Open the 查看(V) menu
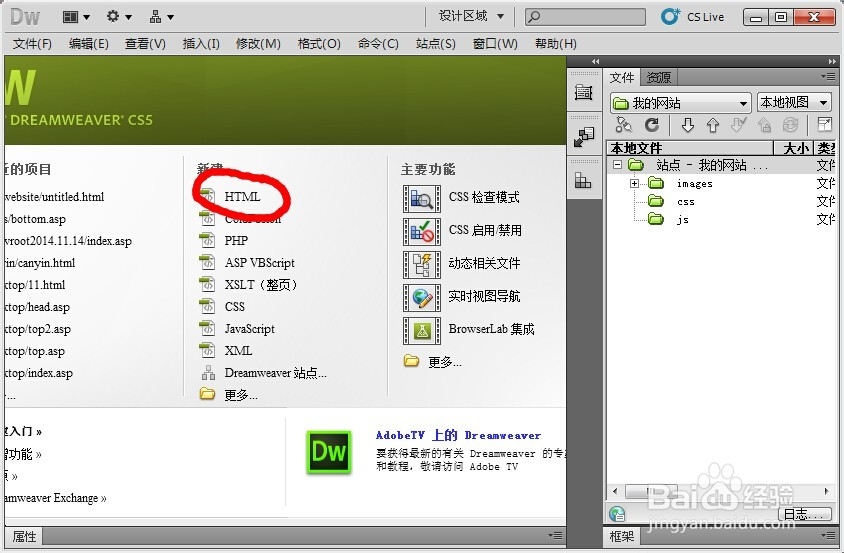The height and width of the screenshot is (553, 844). click(145, 44)
